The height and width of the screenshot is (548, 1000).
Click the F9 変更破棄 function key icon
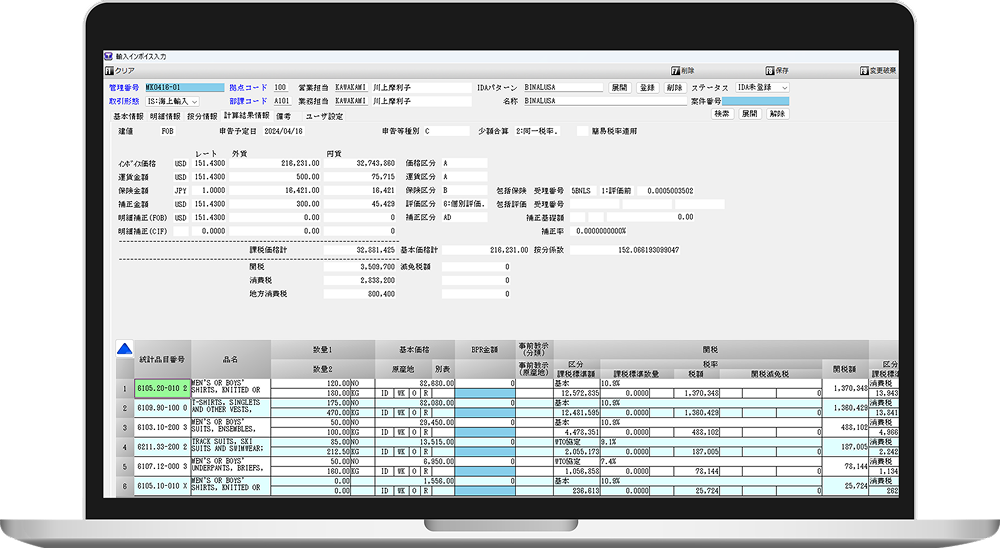click(x=864, y=71)
